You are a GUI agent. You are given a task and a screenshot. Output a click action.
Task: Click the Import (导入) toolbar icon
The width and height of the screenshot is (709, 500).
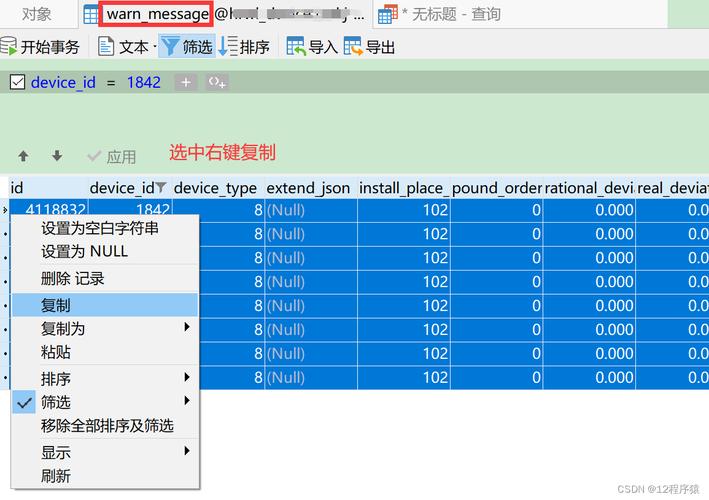(x=296, y=47)
